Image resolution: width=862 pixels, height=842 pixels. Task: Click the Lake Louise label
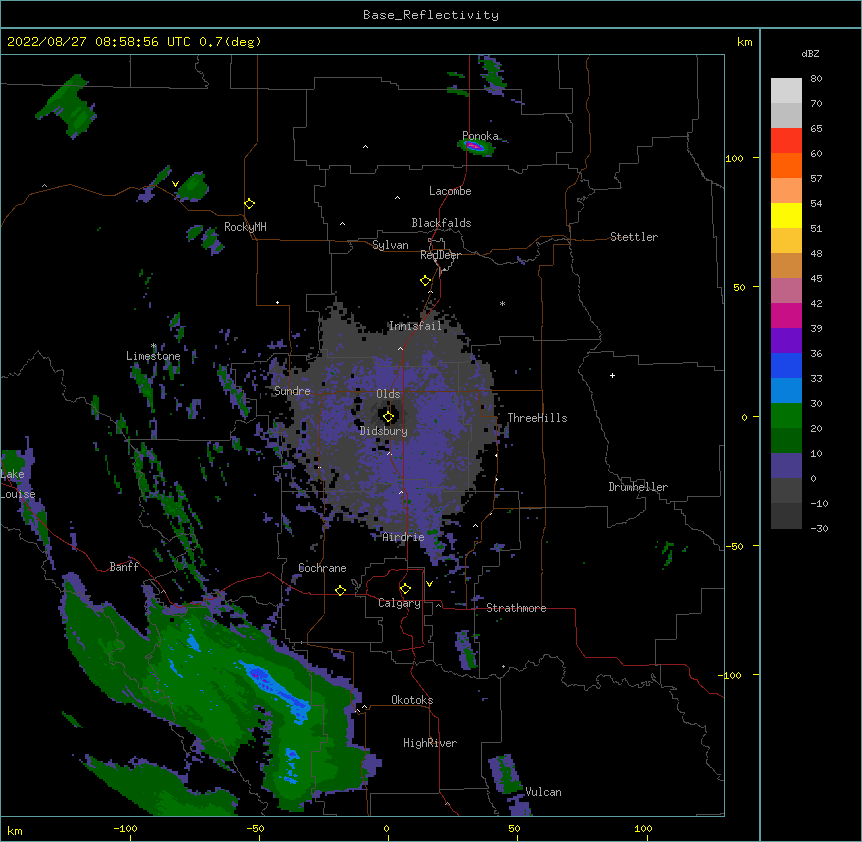[16, 484]
